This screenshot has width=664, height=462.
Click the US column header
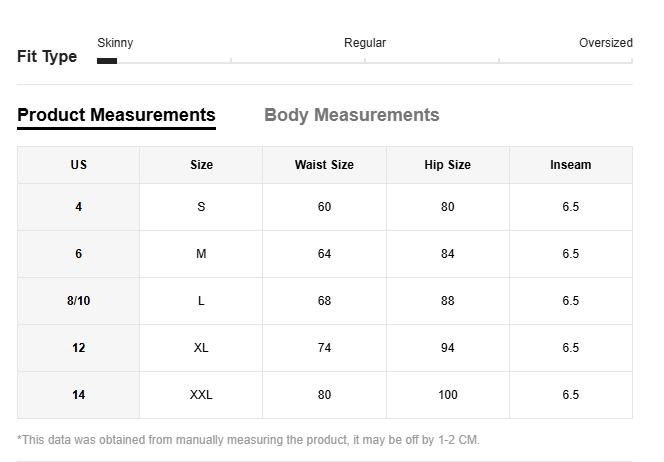pyautogui.click(x=78, y=165)
